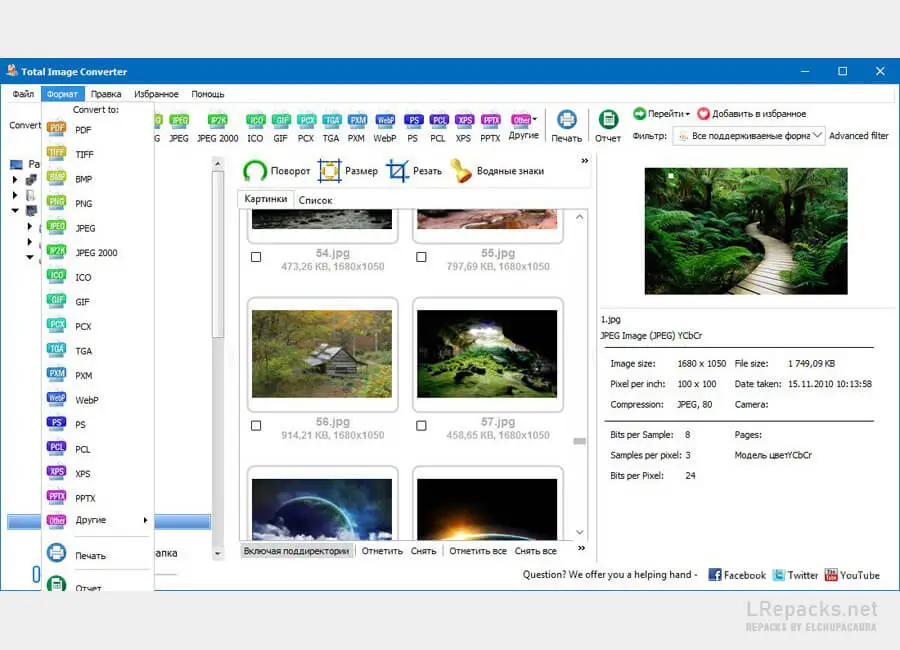Select PCL entry in the format menu
This screenshot has width=900, height=650.
point(98,449)
